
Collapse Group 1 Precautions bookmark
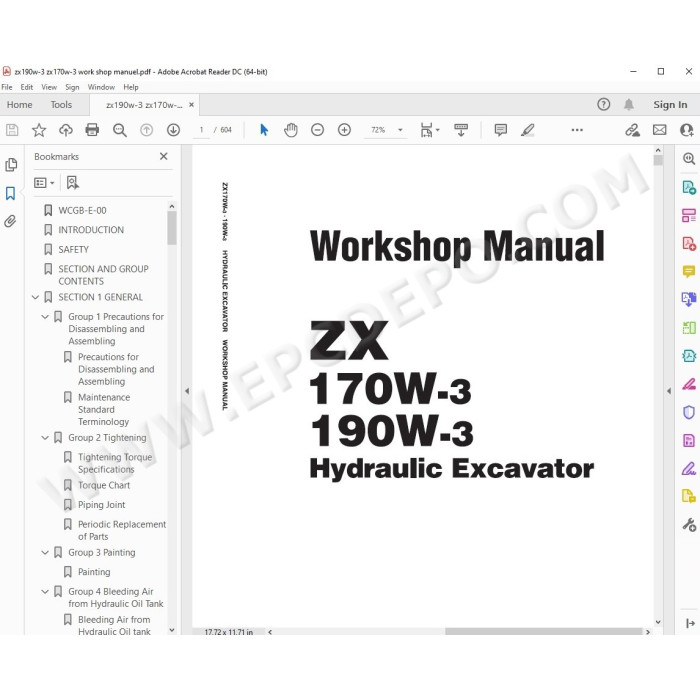45,317
